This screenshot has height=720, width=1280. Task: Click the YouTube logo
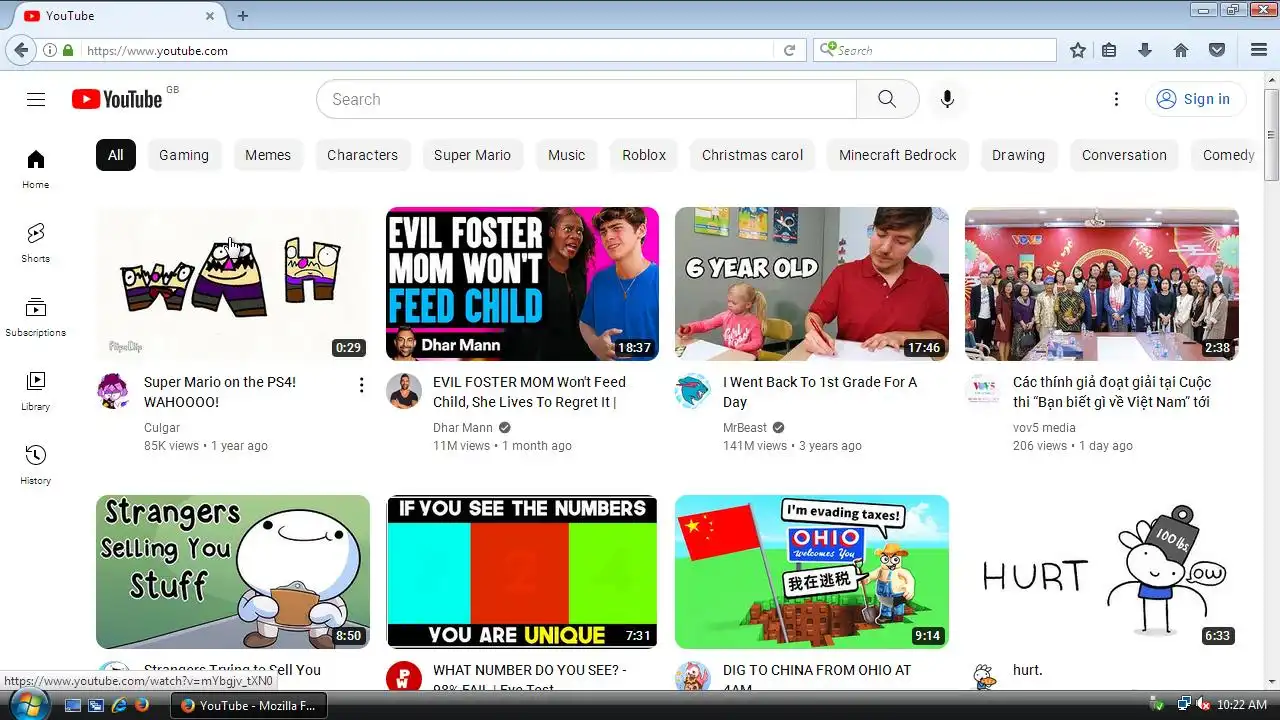point(117,99)
